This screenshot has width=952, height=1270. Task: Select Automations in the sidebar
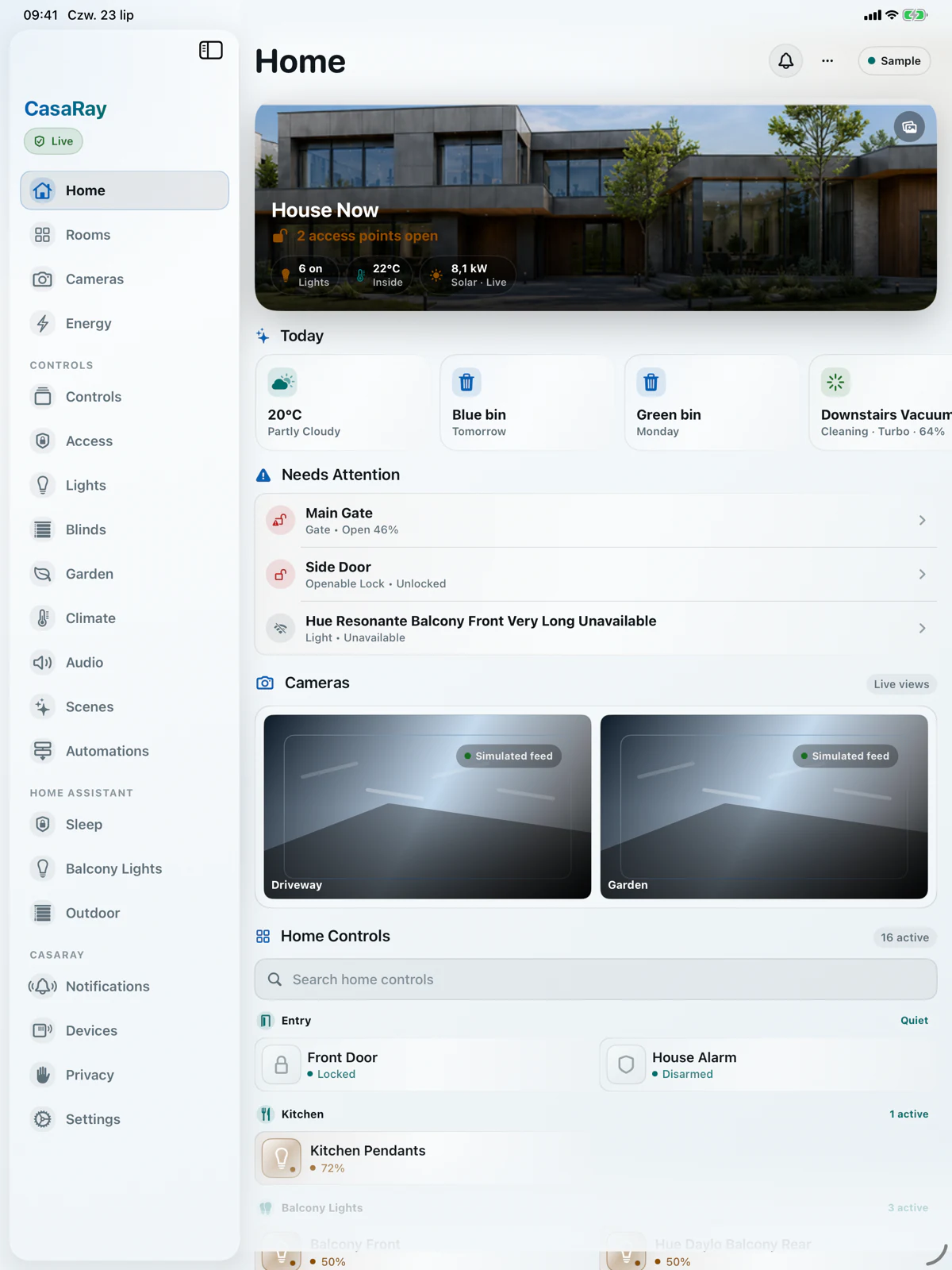click(x=125, y=752)
